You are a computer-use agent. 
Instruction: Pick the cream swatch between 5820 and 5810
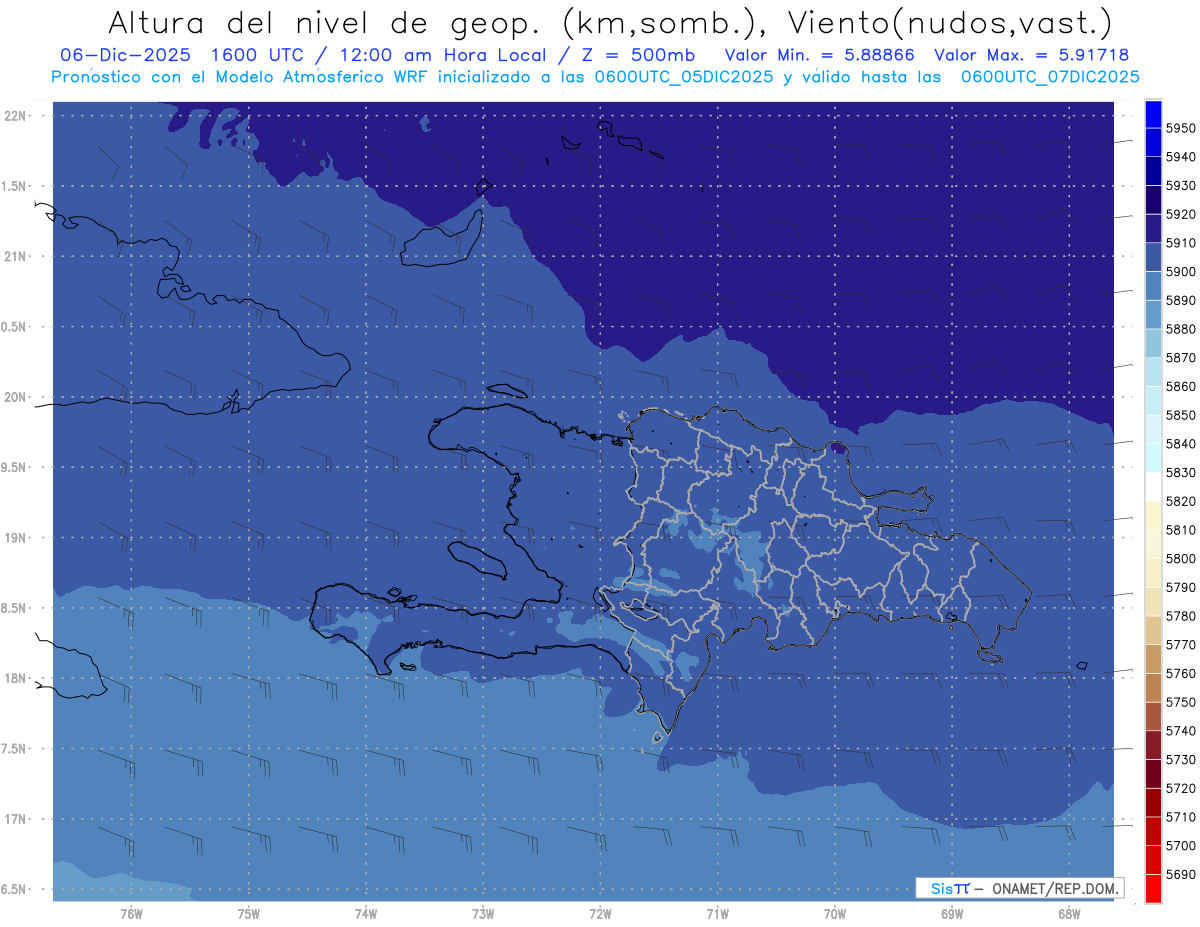coord(1153,515)
